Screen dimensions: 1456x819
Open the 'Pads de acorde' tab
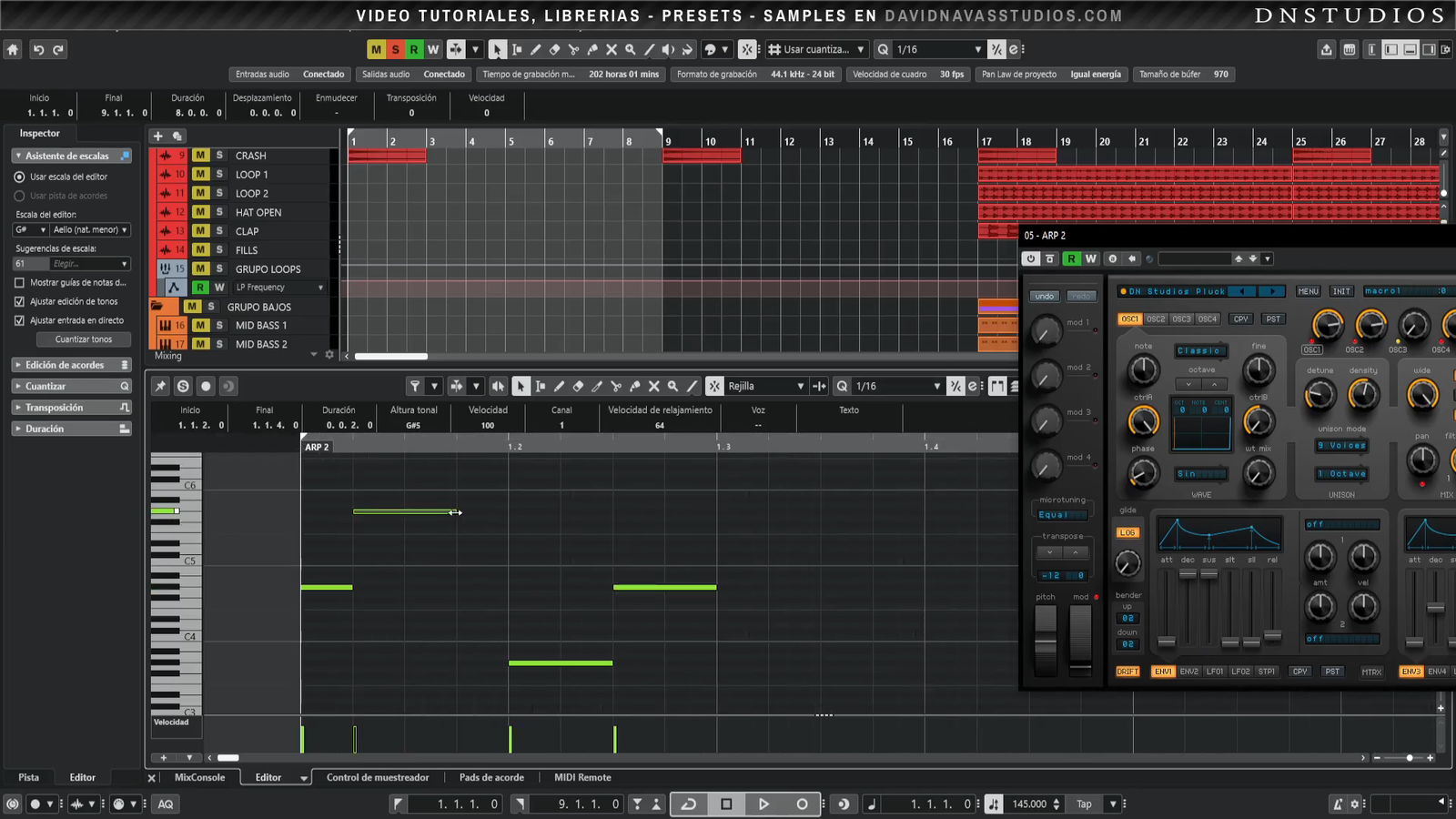click(x=491, y=777)
